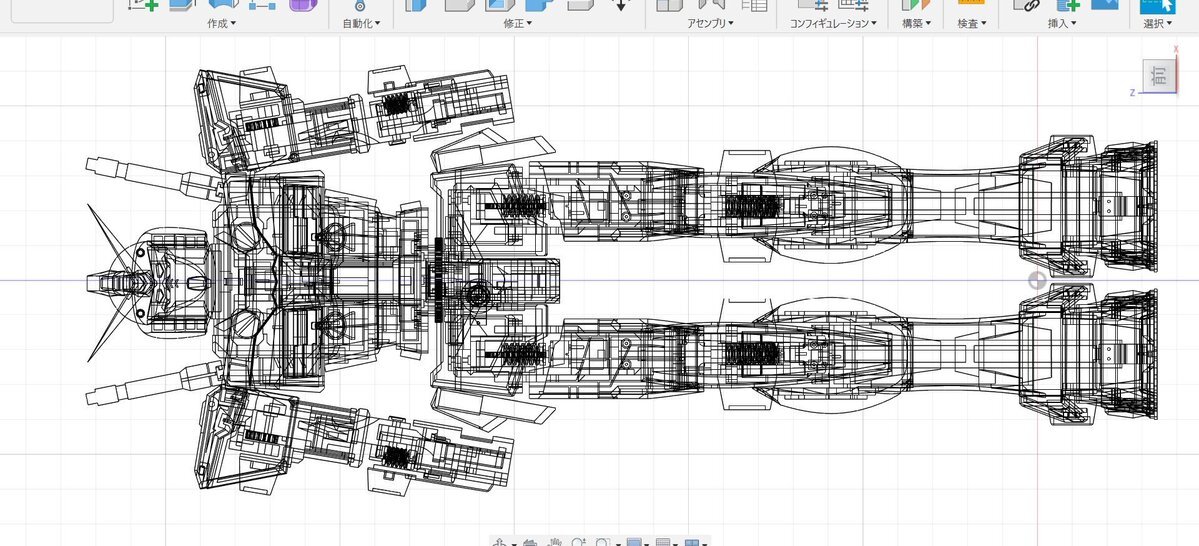Select the Revolve tool icon in 作成
This screenshot has width=1199, height=546.
(223, 4)
